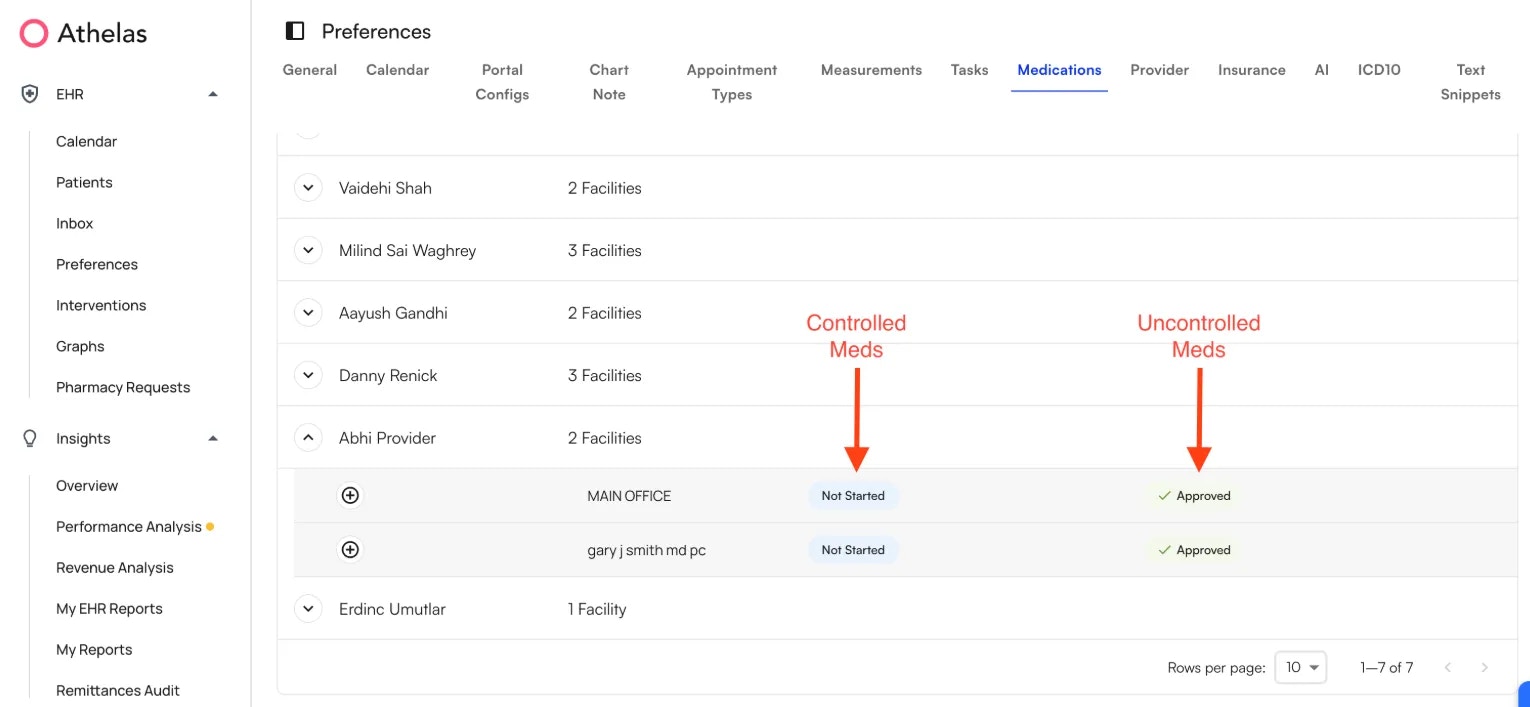This screenshot has height=707, width=1530.
Task: Open the Appointment Types tab
Action: [732, 82]
